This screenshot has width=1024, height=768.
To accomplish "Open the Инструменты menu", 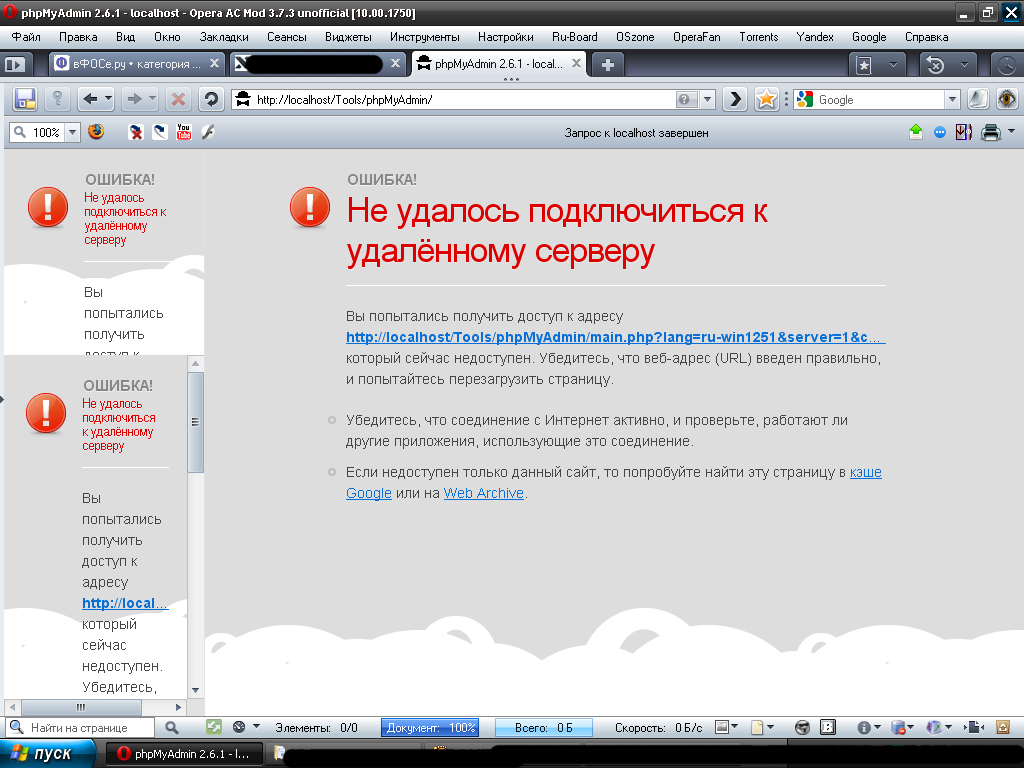I will [x=425, y=37].
